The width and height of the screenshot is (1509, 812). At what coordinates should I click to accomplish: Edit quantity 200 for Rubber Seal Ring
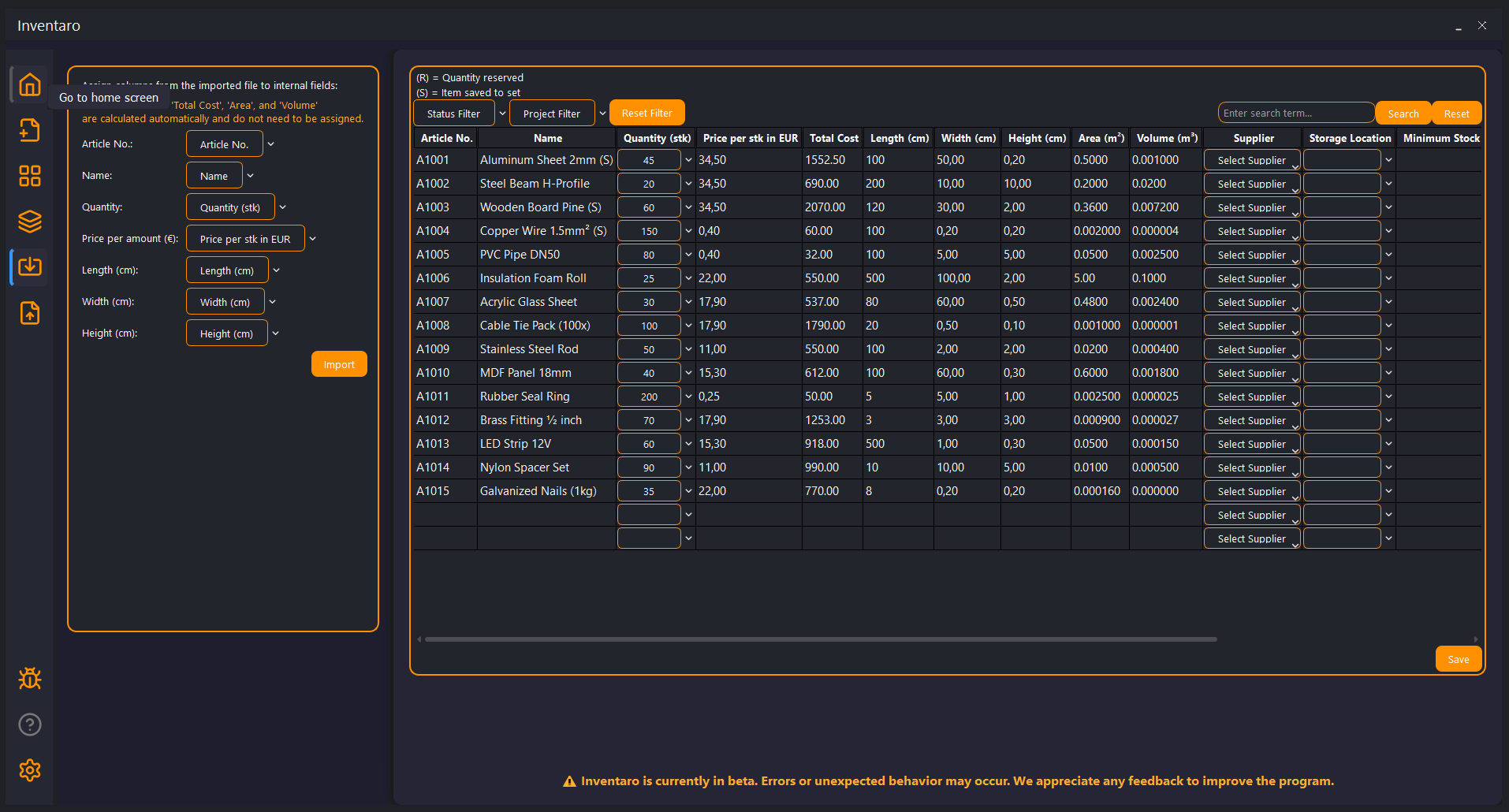pos(649,397)
